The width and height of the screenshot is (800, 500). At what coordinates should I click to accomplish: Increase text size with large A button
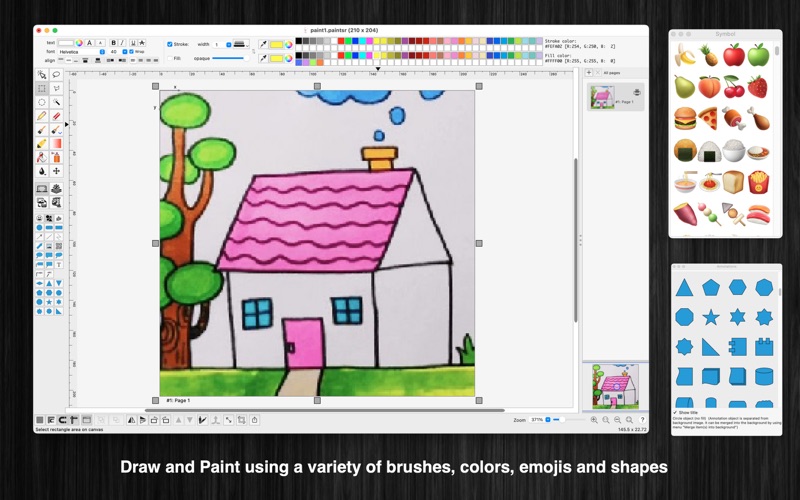90,43
